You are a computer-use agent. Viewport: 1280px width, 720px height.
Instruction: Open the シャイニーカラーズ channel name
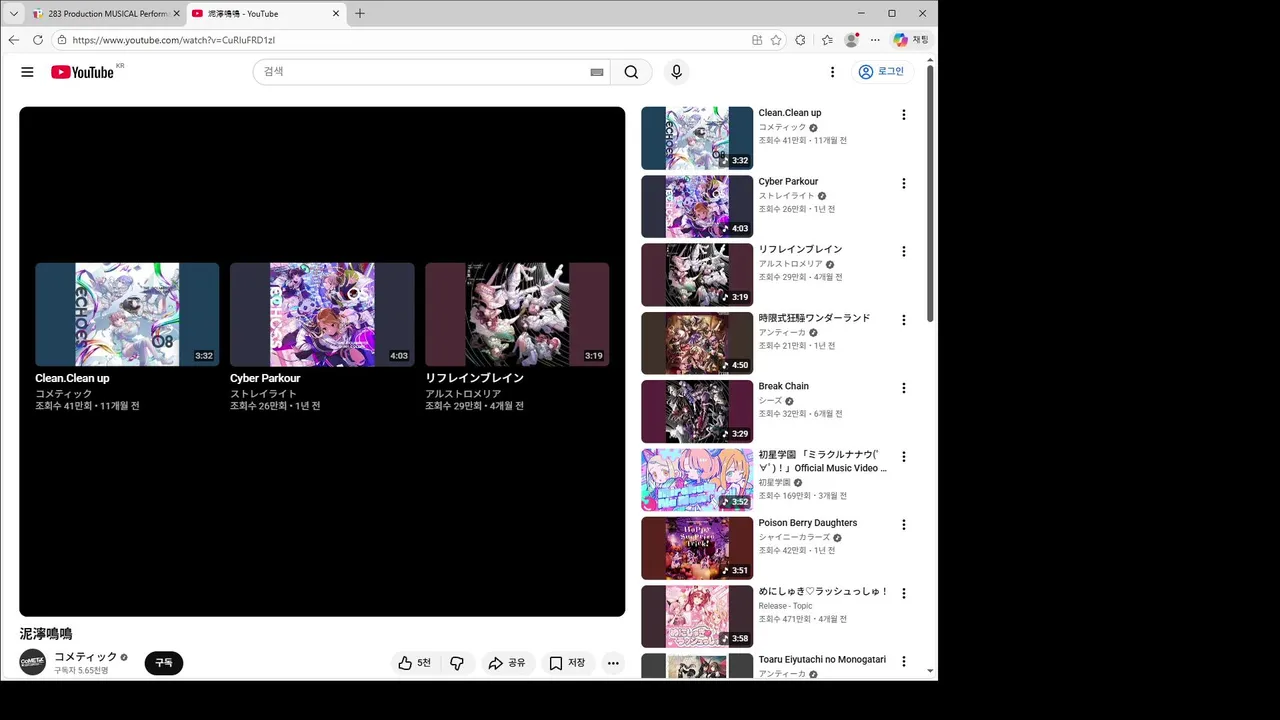(794, 537)
